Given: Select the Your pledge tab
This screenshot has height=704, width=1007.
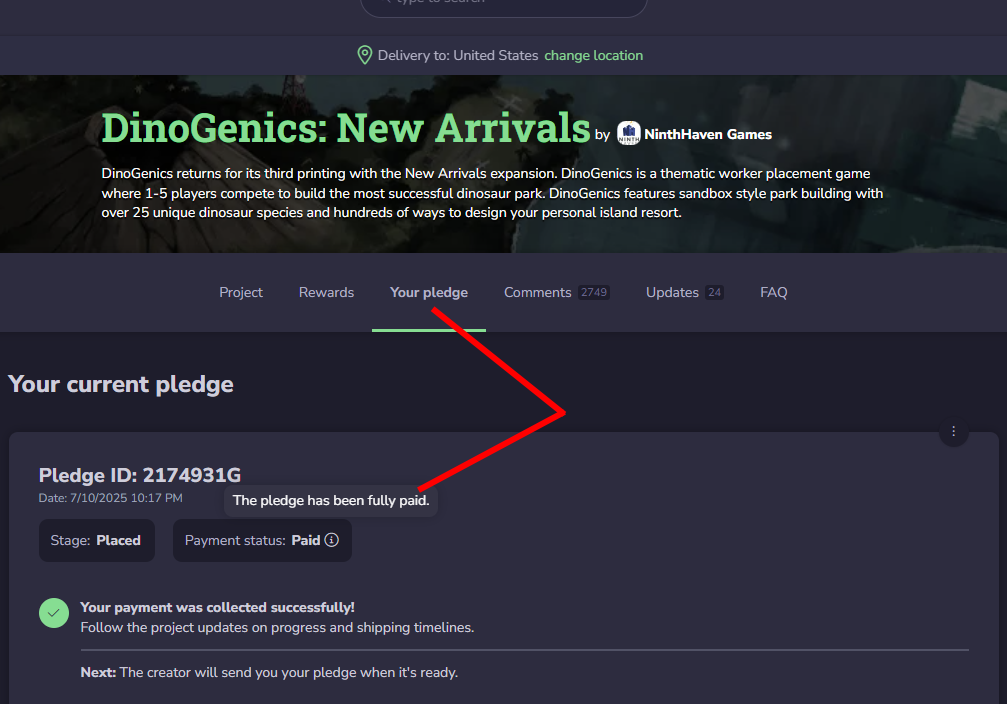Looking at the screenshot, I should point(428,292).
